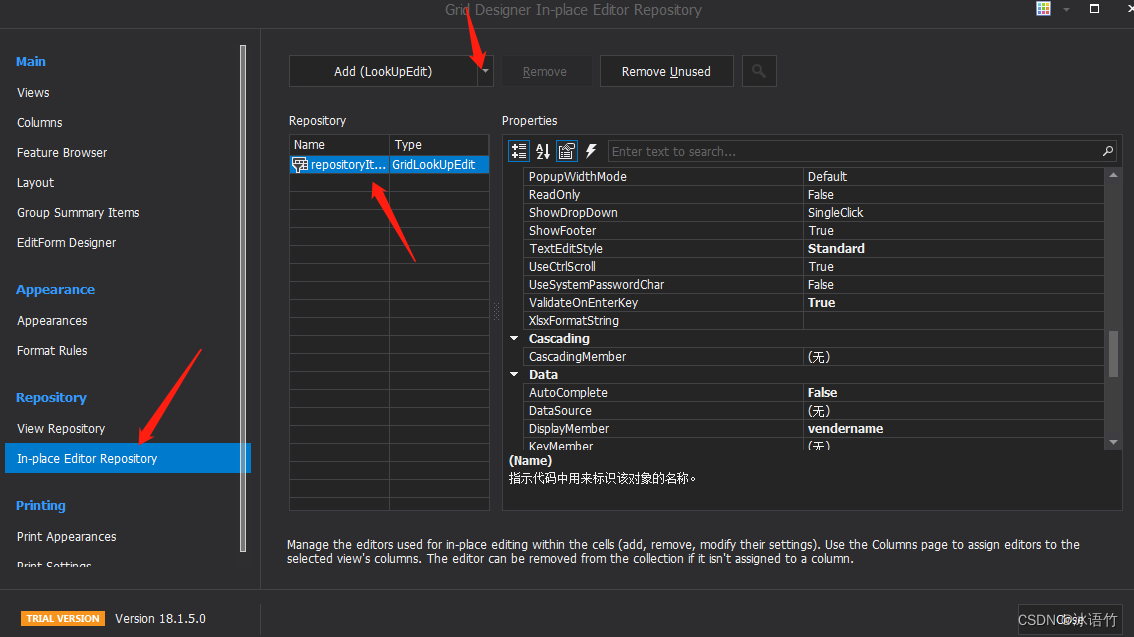This screenshot has height=637, width=1134.
Task: Collapse the Data category
Action: tap(514, 374)
